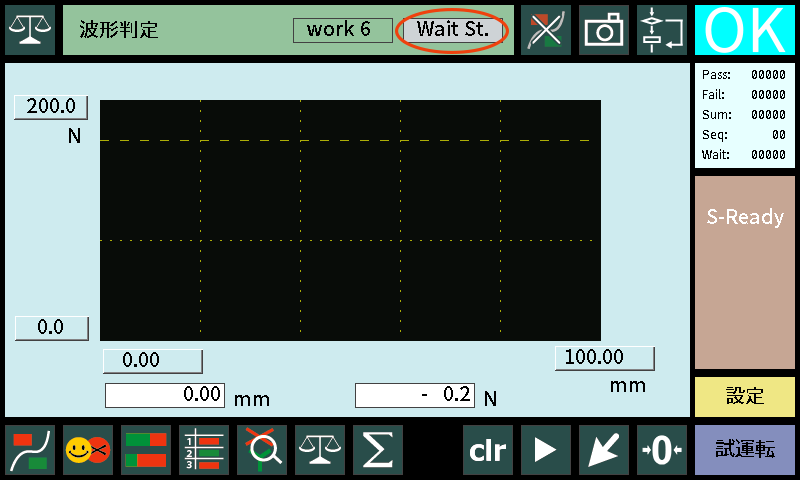Open the sigma statistics icon

pos(378,450)
